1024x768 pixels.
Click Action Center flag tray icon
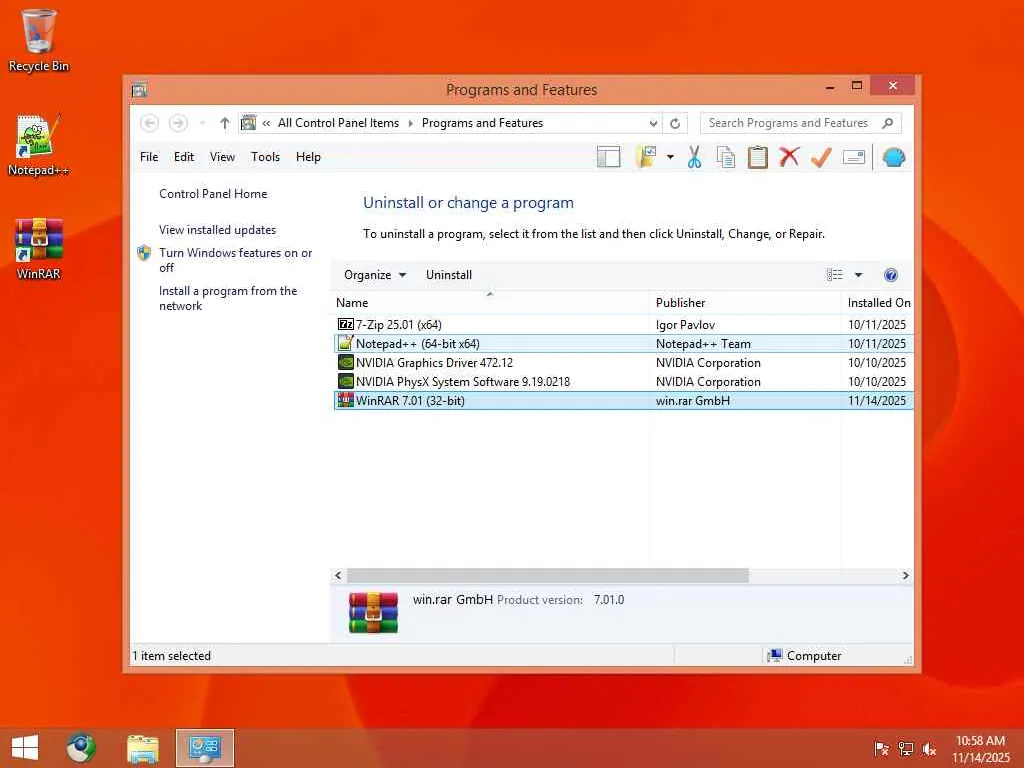pyautogui.click(x=881, y=748)
